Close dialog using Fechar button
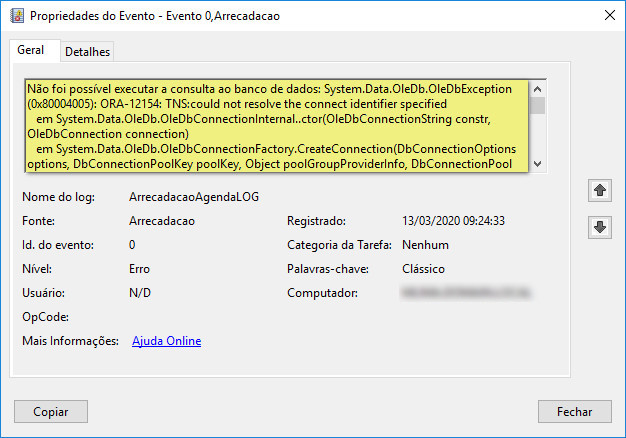 (574, 412)
